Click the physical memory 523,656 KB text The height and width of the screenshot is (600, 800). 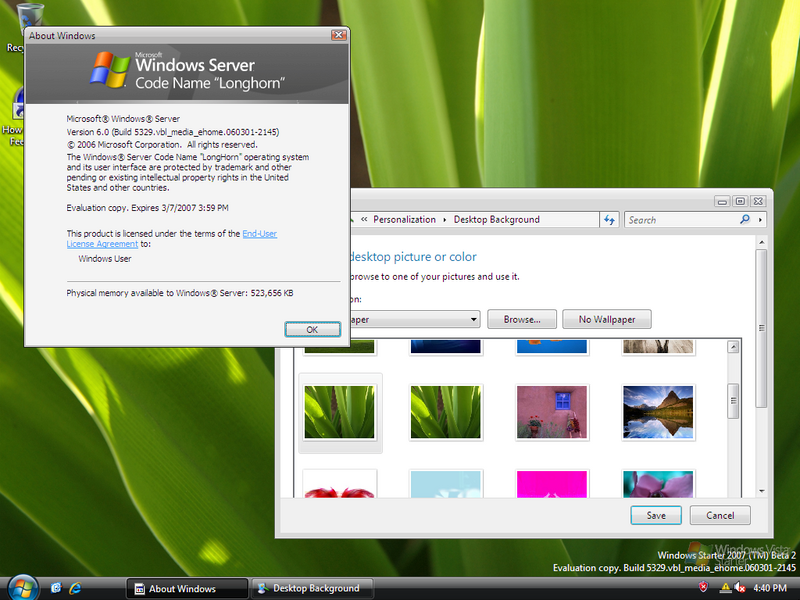(180, 293)
